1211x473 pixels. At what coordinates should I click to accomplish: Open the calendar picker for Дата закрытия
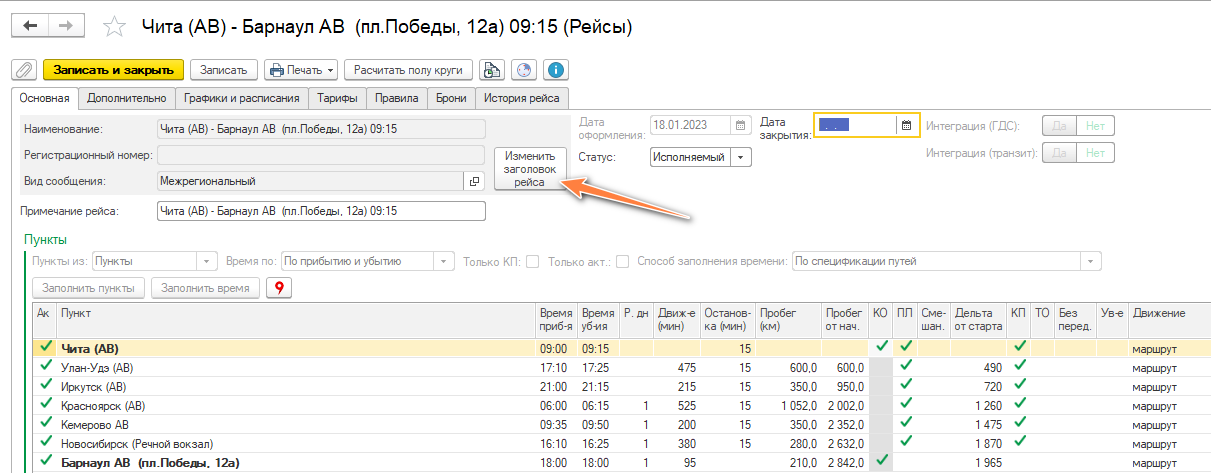[x=906, y=125]
